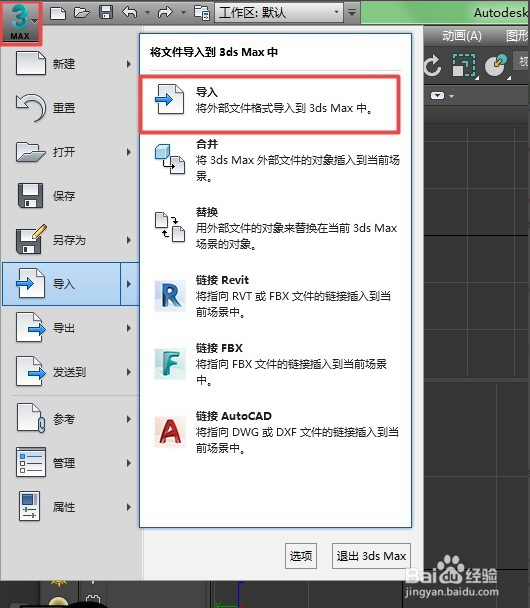Screen dimensions: 530x608
Task: Open the Redo history dropdown arrow
Action: [183, 13]
